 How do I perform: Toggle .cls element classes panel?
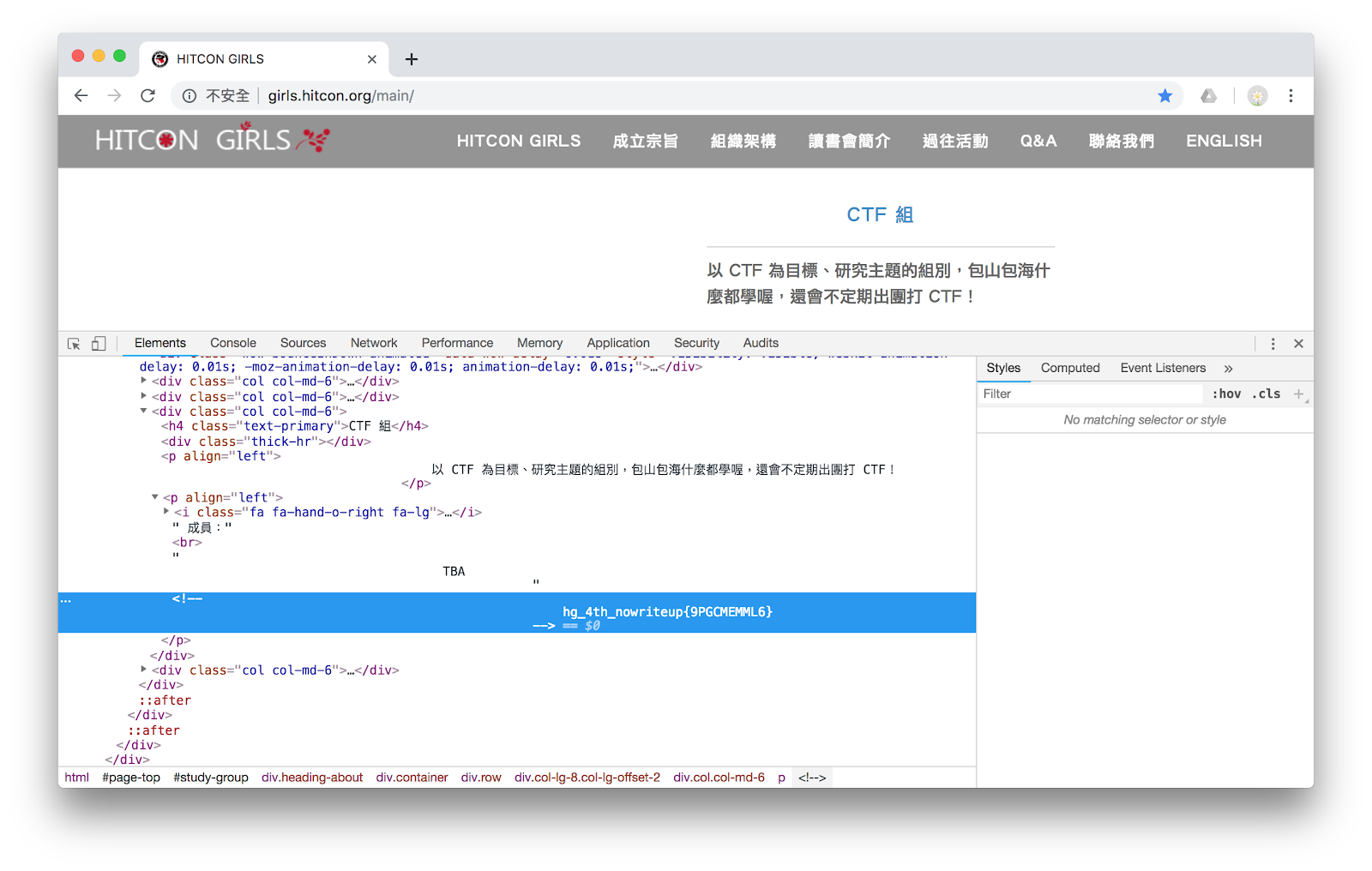pos(1266,394)
